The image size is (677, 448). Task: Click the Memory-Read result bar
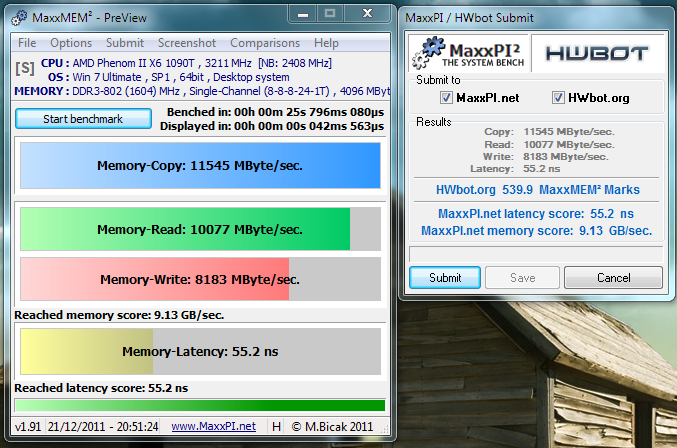pos(200,229)
